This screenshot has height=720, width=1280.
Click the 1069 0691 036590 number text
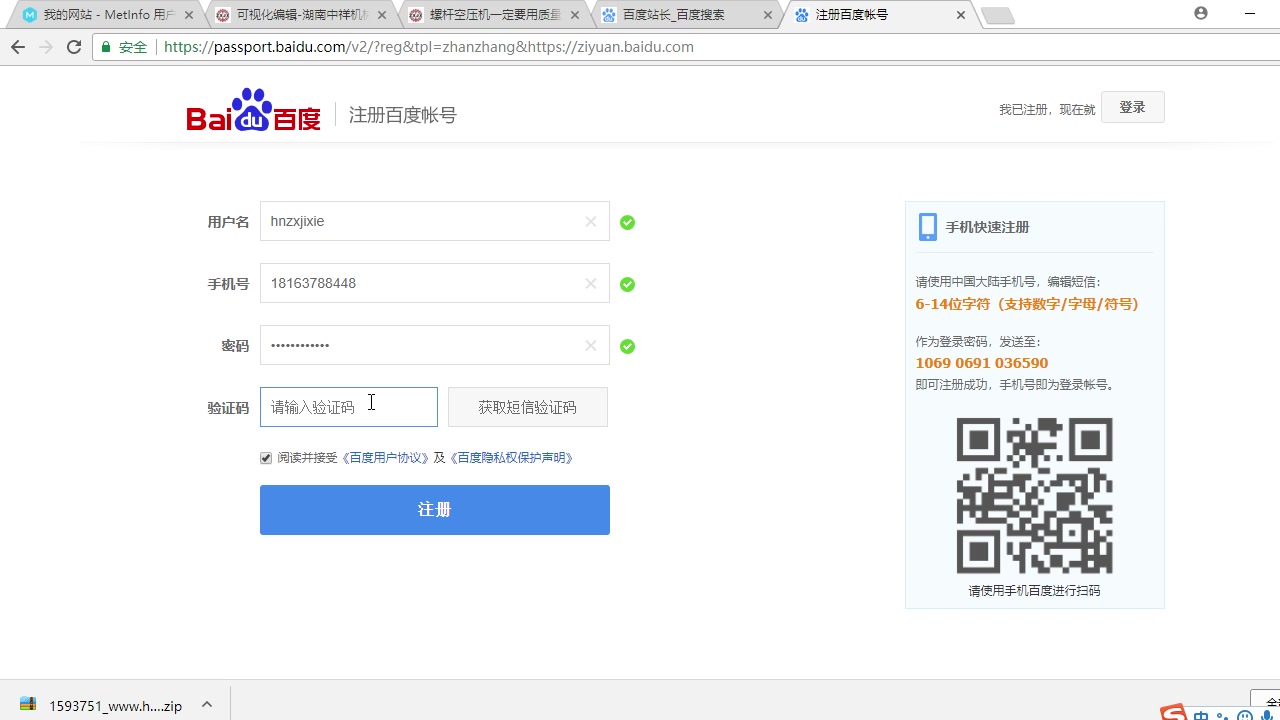pos(981,363)
